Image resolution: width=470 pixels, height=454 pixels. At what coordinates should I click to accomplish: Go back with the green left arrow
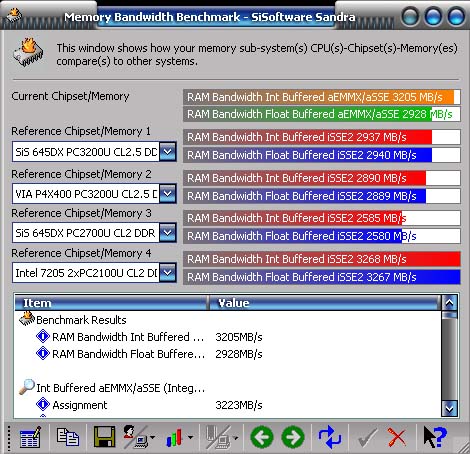[x=262, y=437]
